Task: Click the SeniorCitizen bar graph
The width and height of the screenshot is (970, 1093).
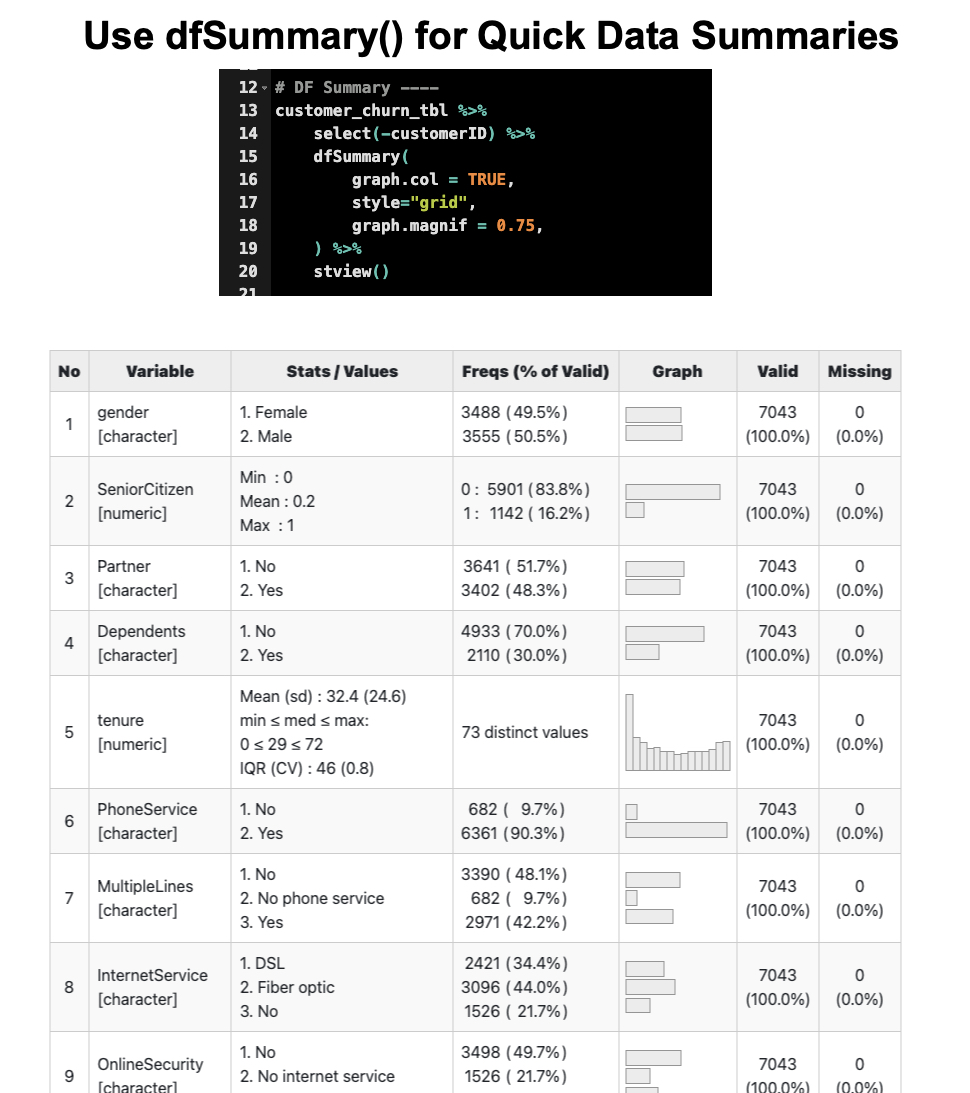Action: [x=672, y=501]
